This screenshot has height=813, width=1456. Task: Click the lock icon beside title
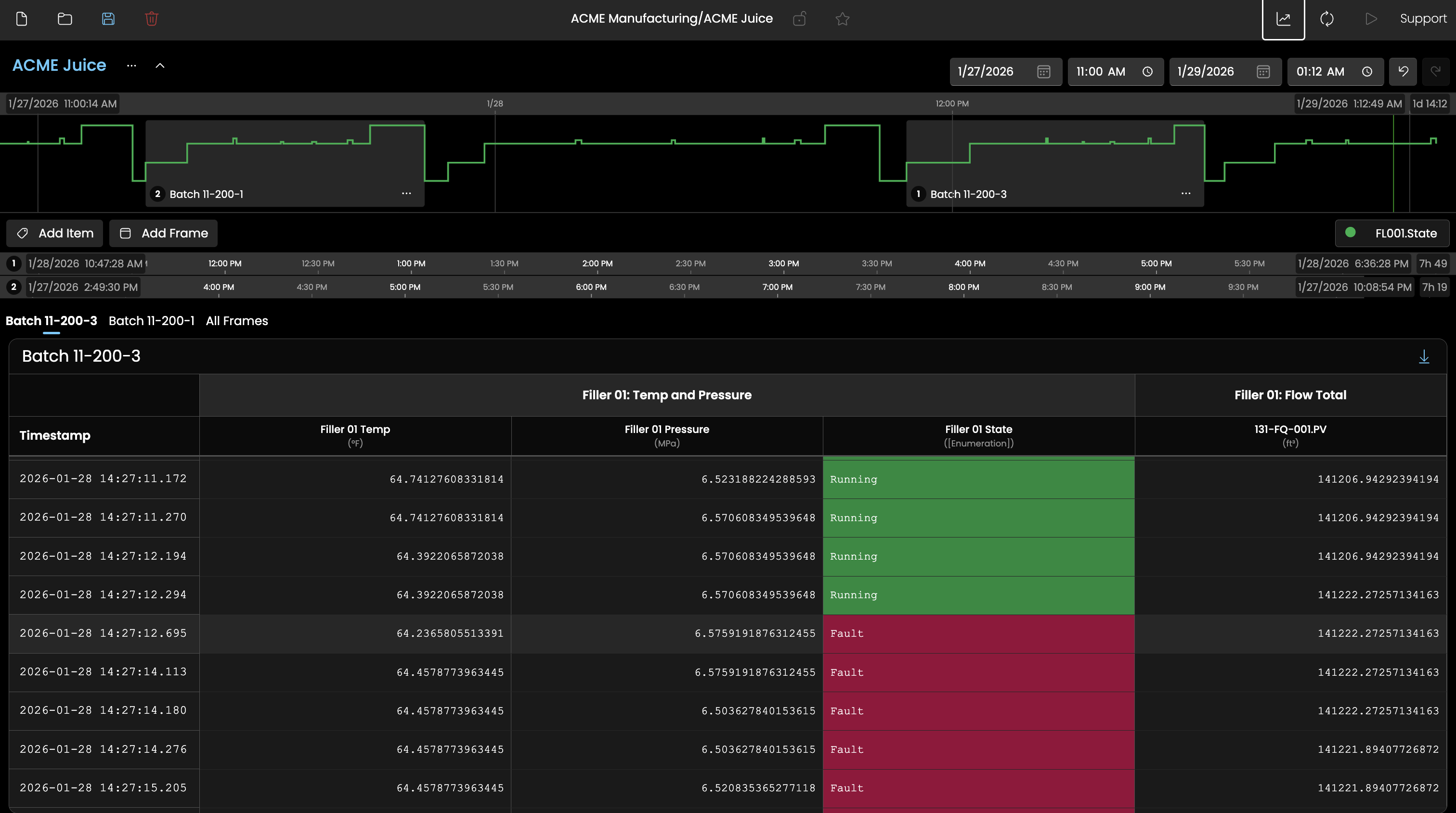(x=799, y=19)
